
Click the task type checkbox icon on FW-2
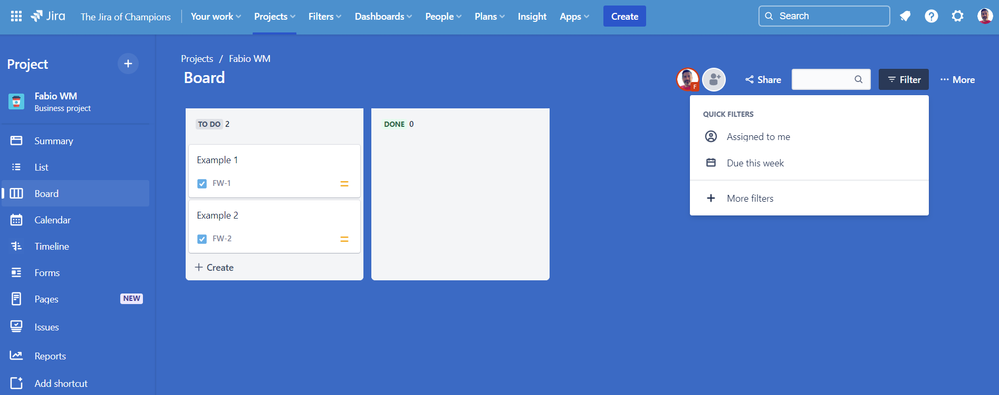(x=202, y=239)
